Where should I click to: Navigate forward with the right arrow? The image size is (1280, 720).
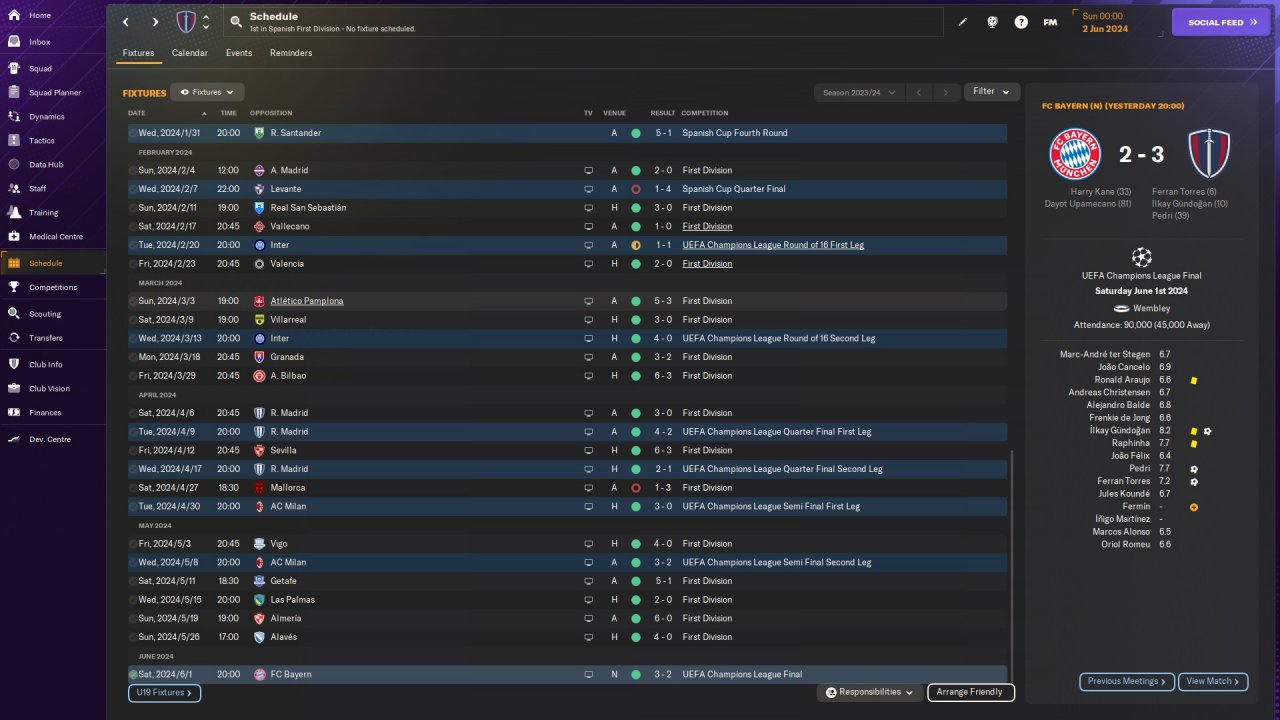pyautogui.click(x=155, y=22)
